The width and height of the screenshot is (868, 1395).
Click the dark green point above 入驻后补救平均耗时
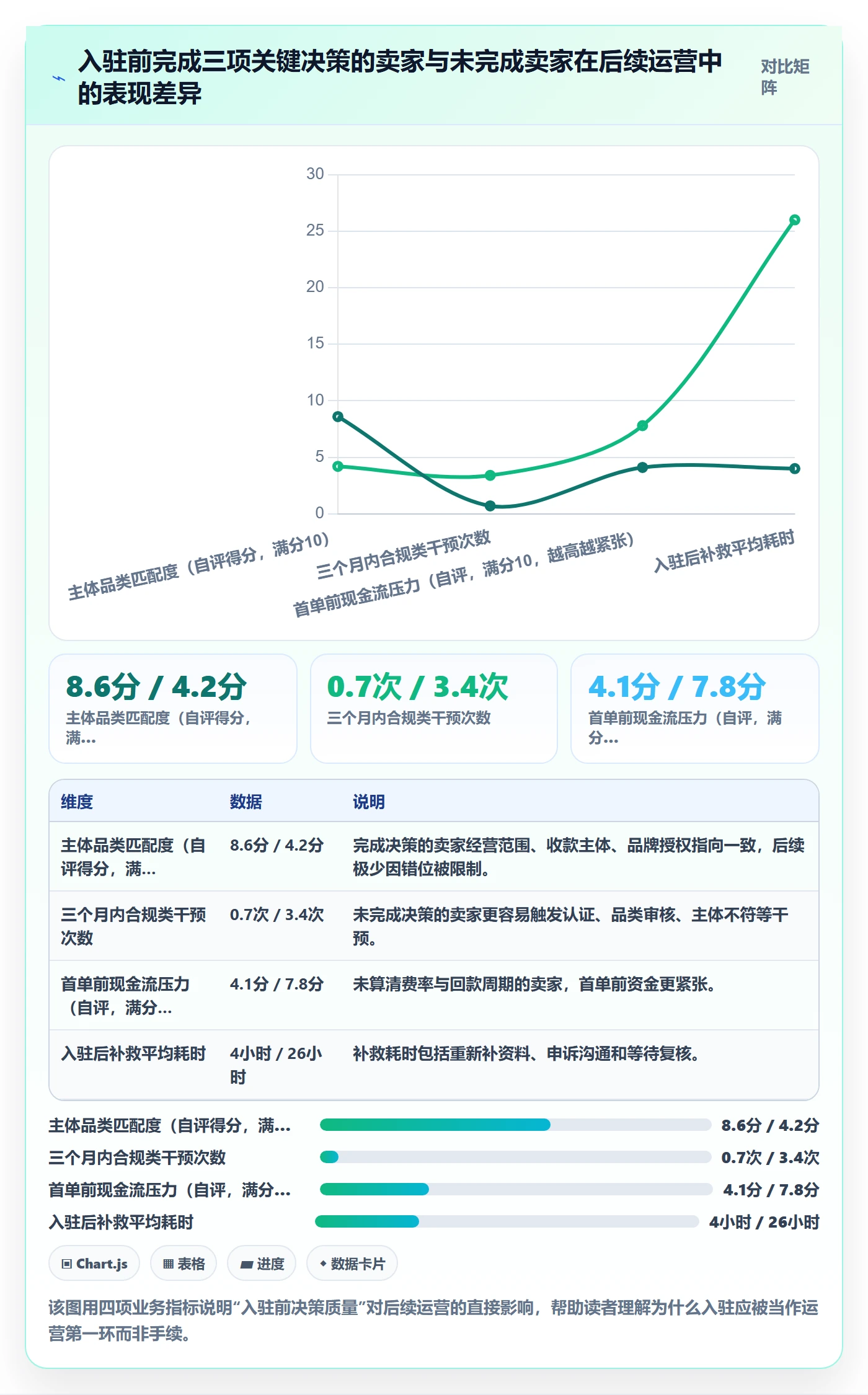(795, 469)
